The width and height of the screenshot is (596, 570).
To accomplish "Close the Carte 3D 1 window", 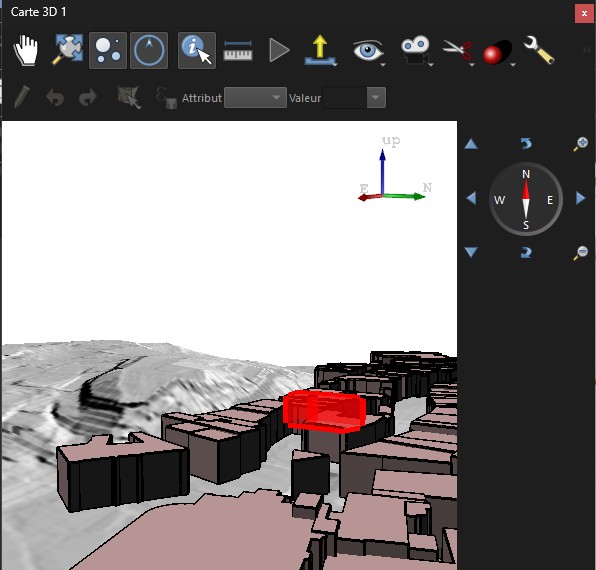I will click(x=584, y=13).
